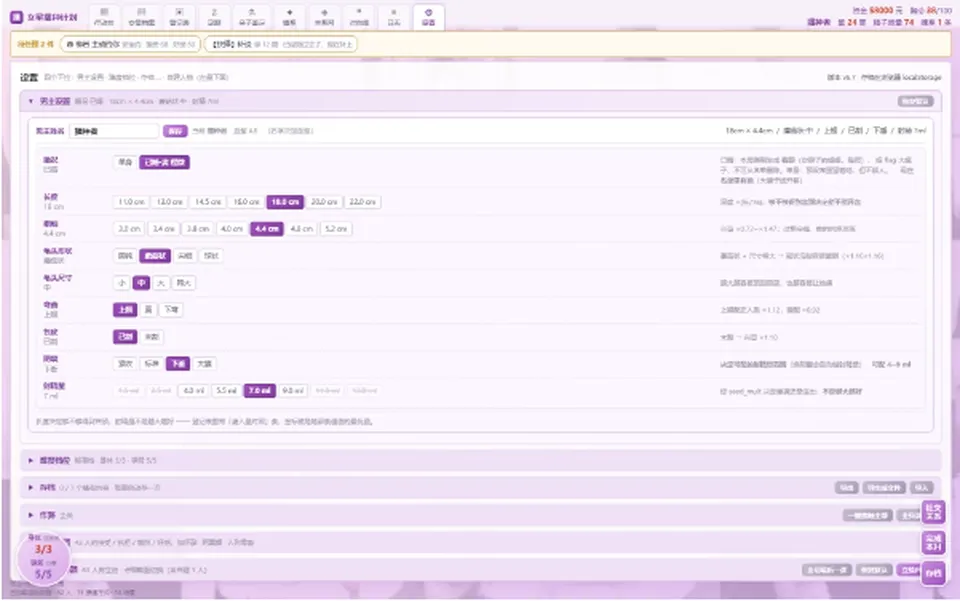Choose the 3.8 cm option
The width and height of the screenshot is (960, 601).
pyautogui.click(x=198, y=229)
